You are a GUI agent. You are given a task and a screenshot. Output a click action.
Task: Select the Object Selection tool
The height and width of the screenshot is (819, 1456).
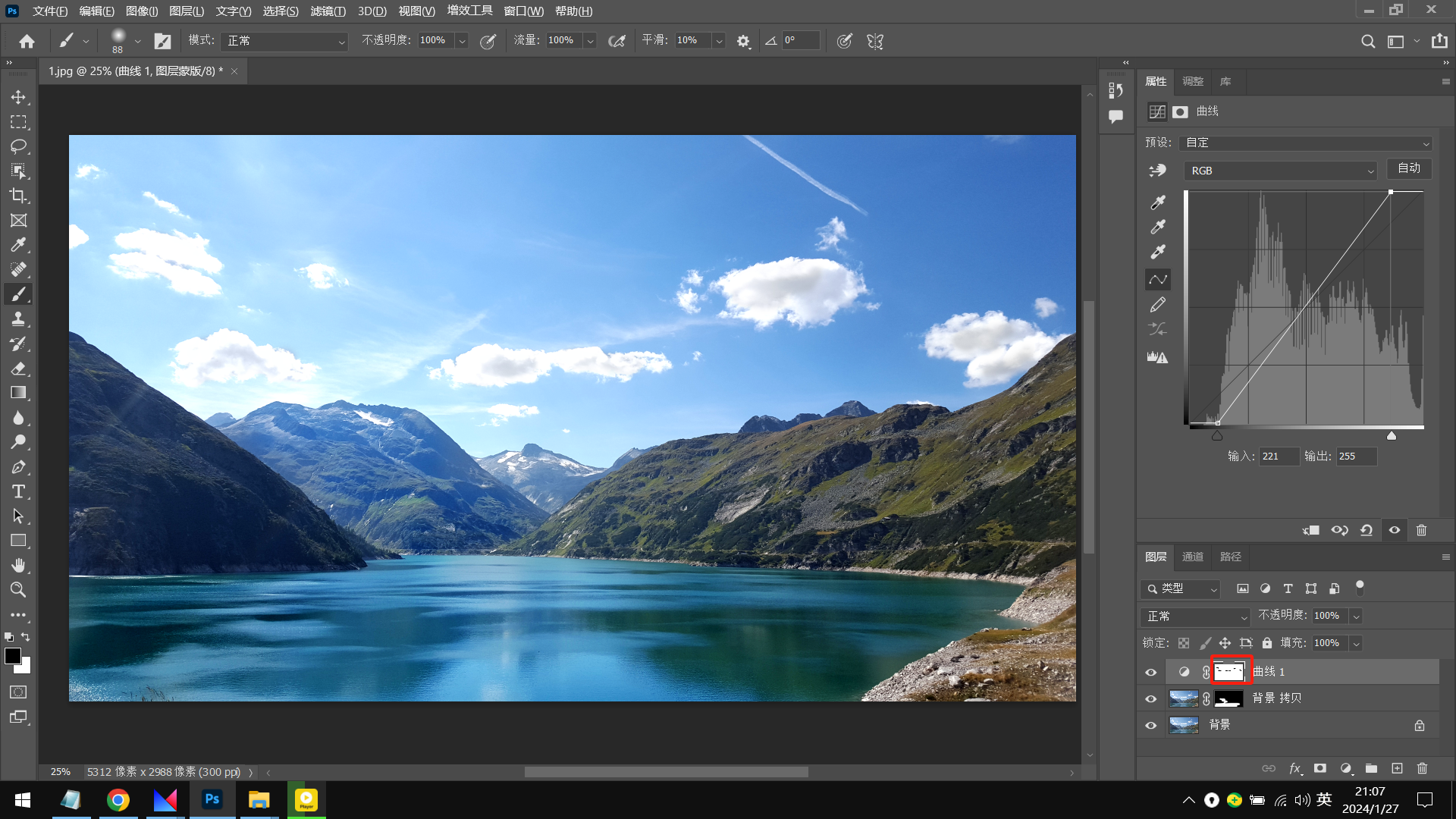18,171
